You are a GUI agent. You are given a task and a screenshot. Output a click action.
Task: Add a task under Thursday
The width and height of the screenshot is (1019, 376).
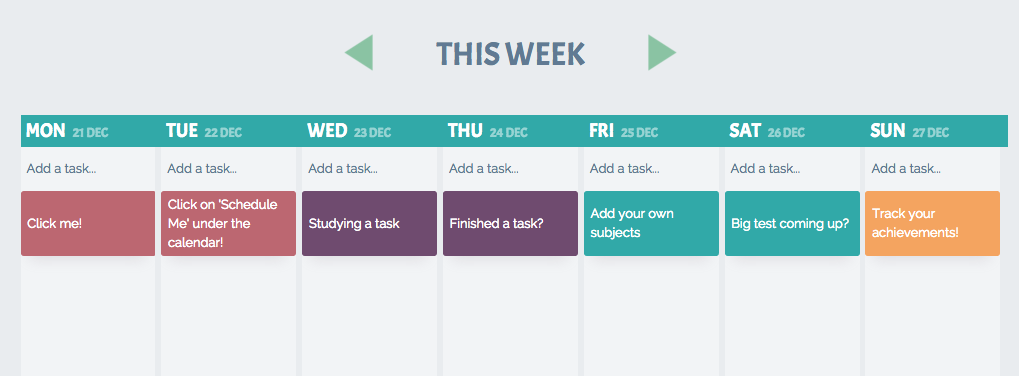pyautogui.click(x=510, y=169)
